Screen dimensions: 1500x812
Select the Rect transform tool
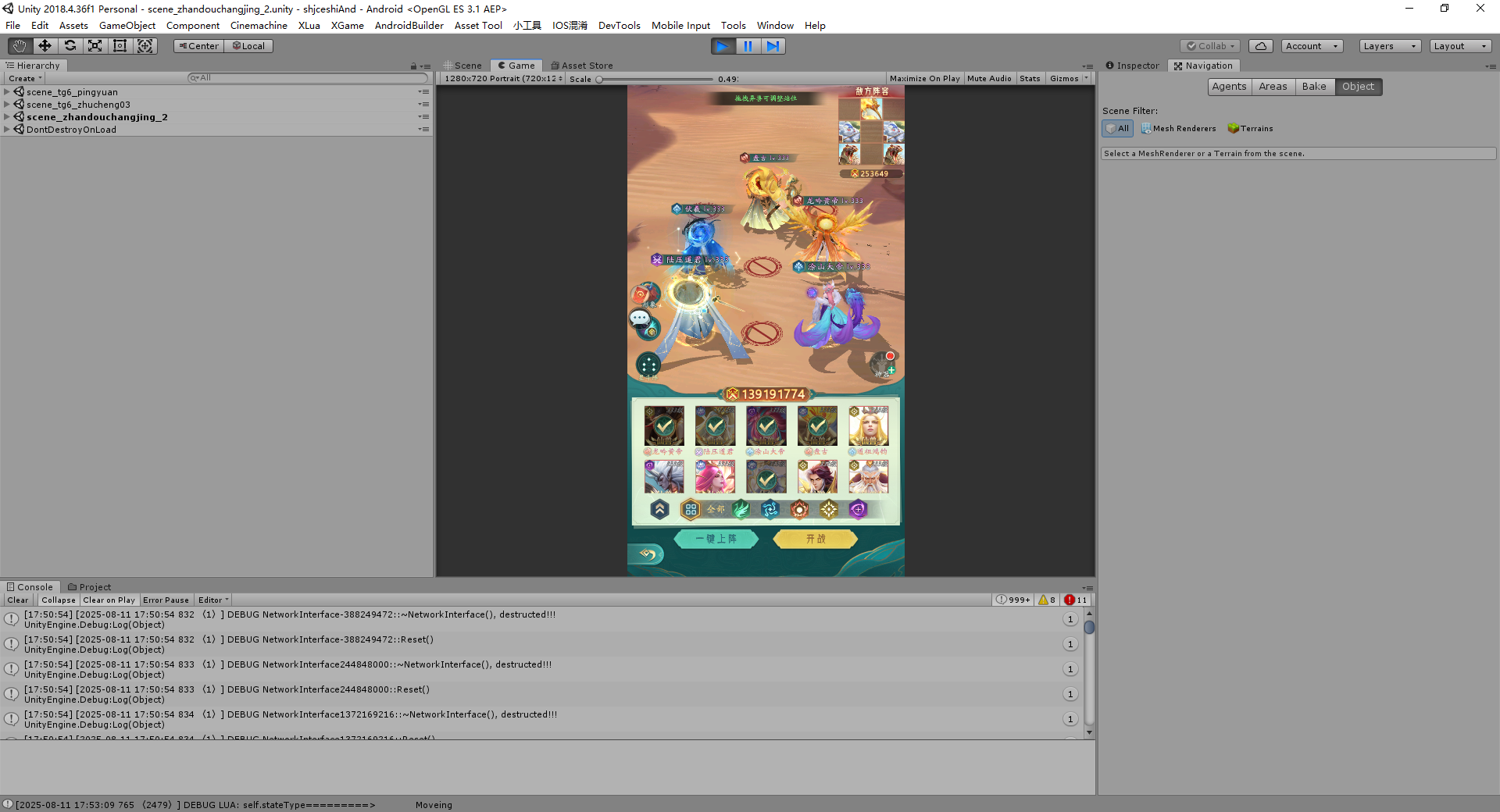coord(120,46)
